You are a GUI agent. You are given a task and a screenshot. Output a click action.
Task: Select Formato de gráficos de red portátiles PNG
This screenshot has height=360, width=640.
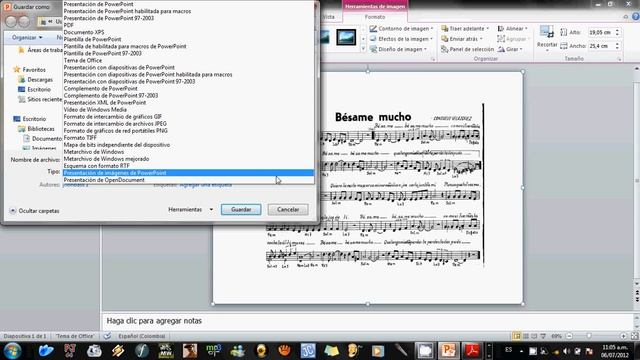189,131
